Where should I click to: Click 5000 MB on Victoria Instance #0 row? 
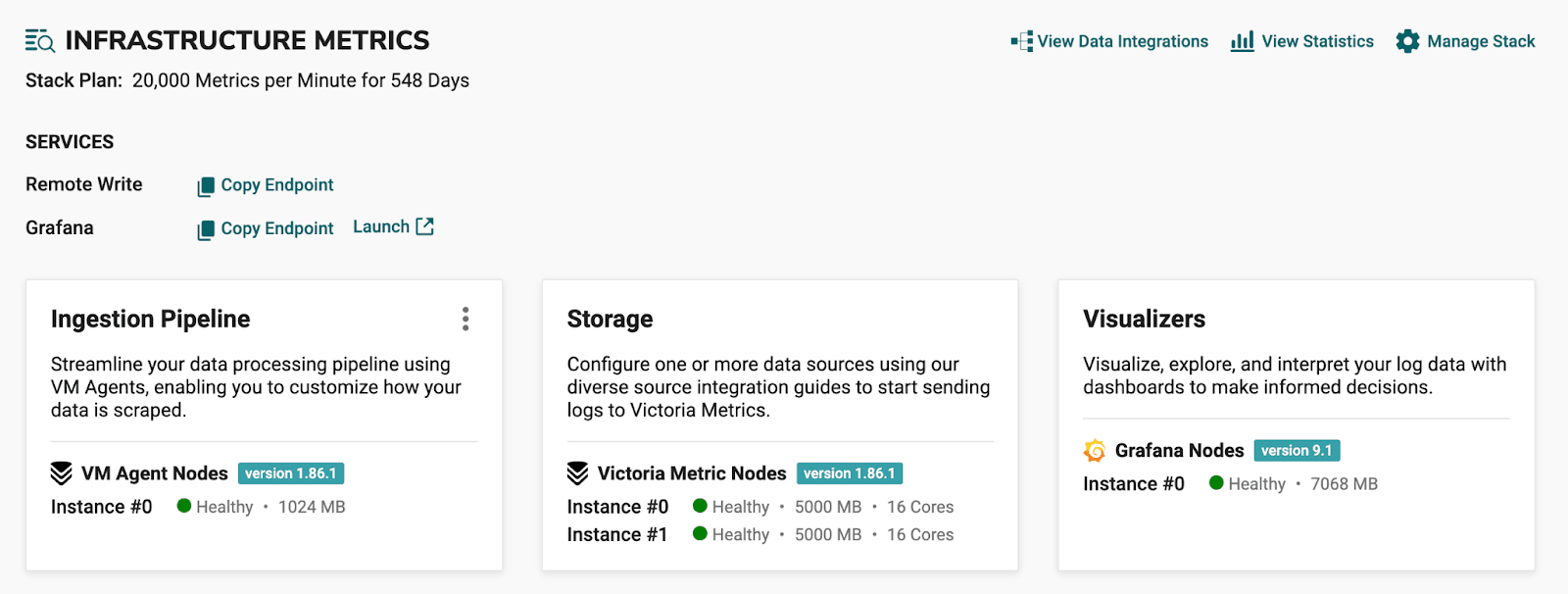click(x=828, y=507)
